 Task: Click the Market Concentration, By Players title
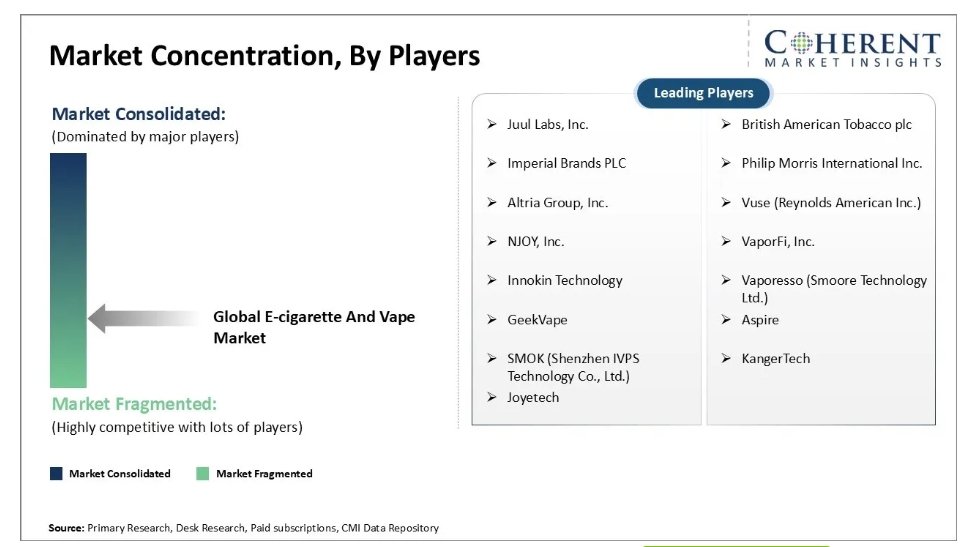point(264,55)
